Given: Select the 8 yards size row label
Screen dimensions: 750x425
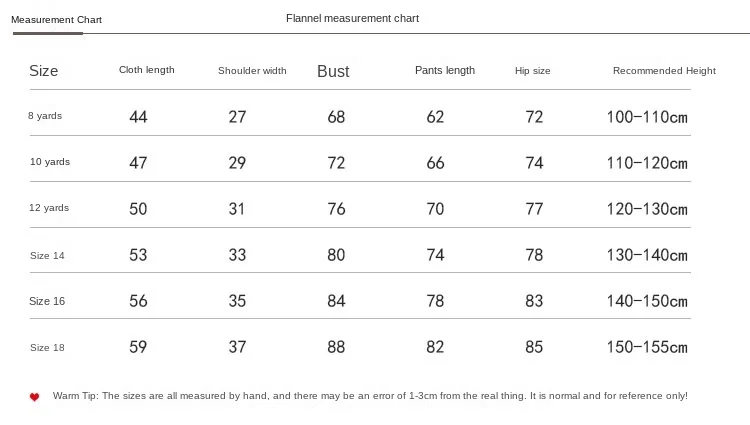Looking at the screenshot, I should click(x=45, y=116).
